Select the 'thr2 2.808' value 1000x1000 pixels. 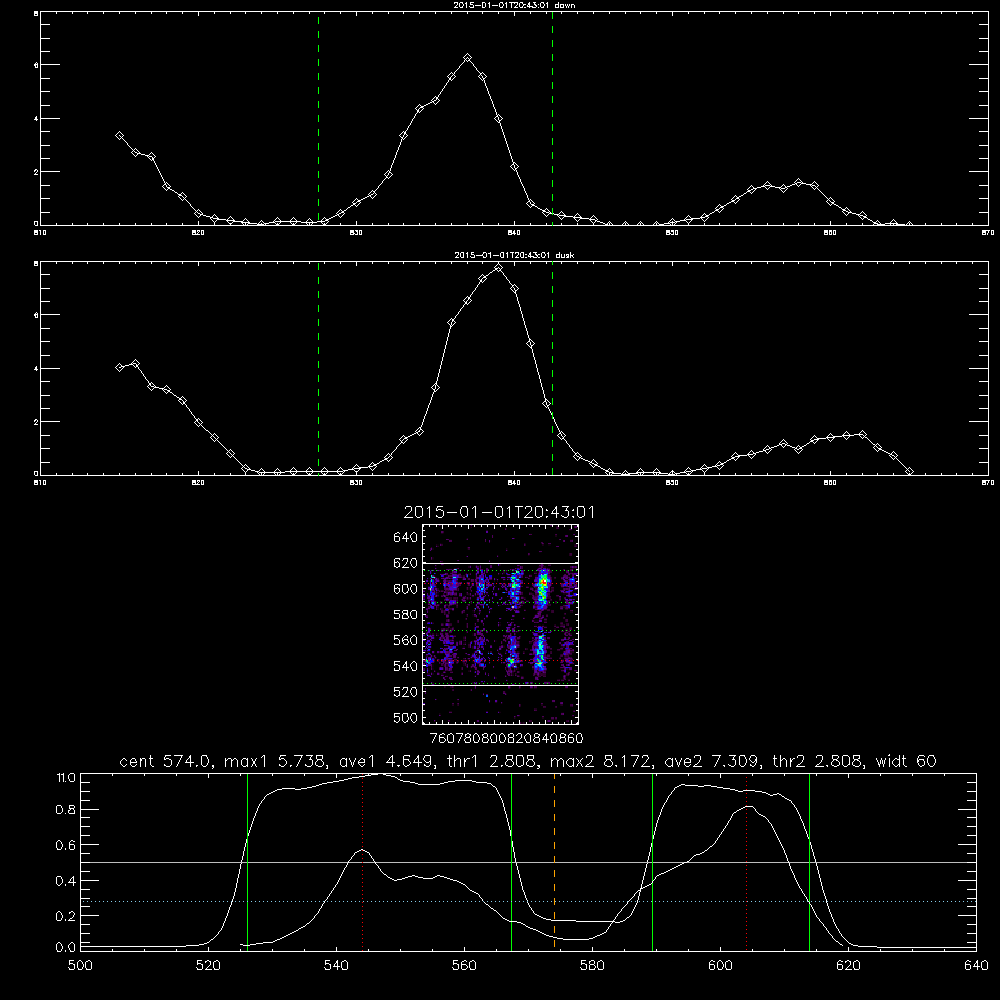[x=819, y=761]
